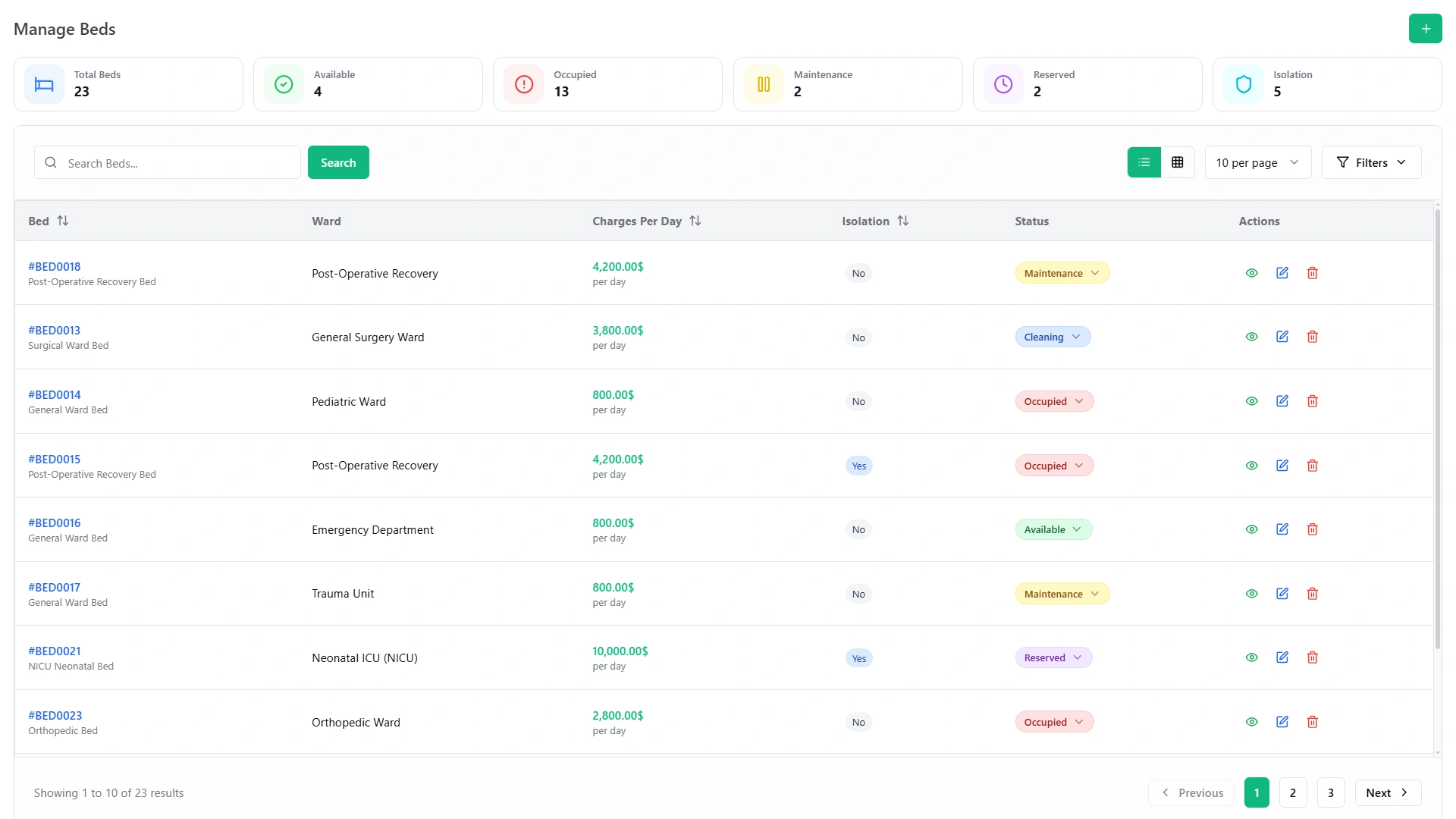
Task: View details of bed #BED0015
Action: click(1251, 466)
